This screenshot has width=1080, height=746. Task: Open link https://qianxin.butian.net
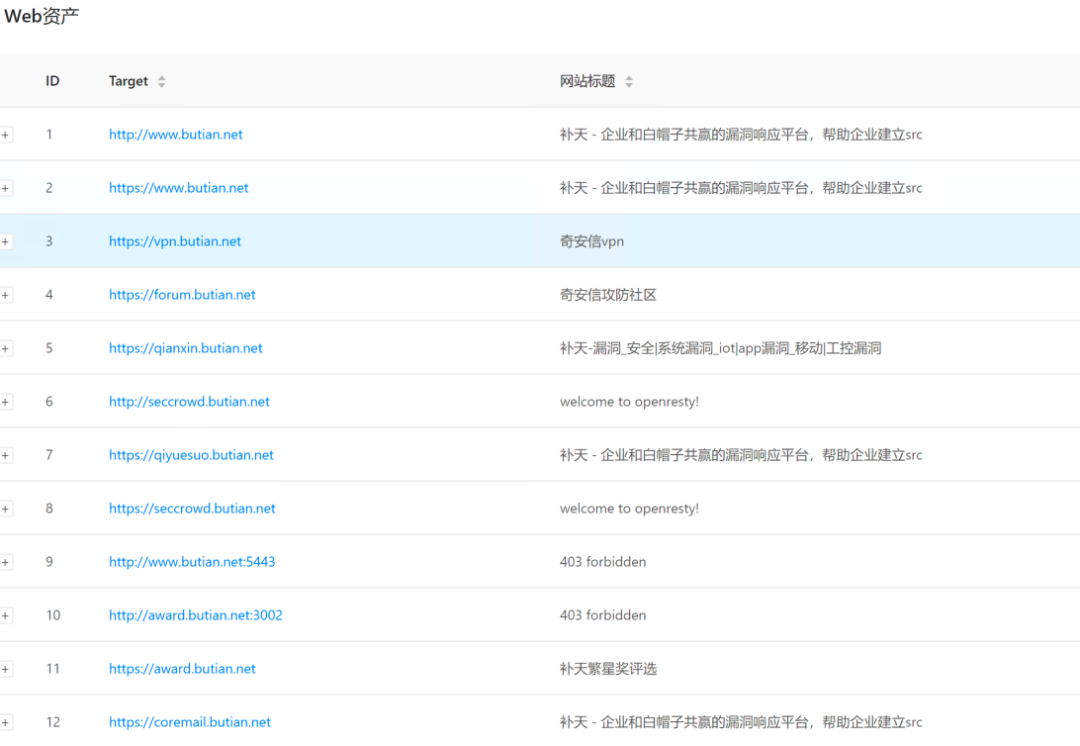185,348
